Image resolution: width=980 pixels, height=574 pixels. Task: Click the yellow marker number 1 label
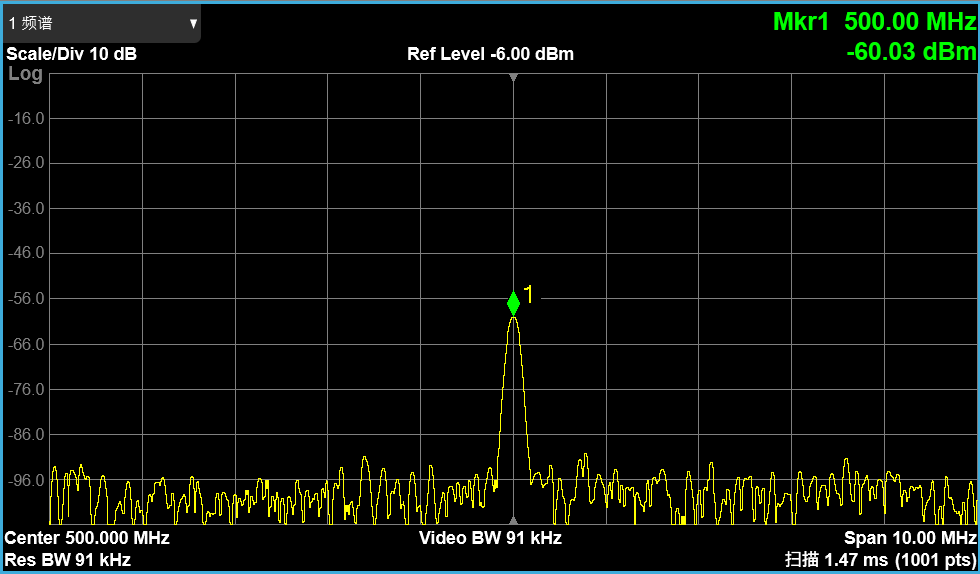pyautogui.click(x=530, y=294)
